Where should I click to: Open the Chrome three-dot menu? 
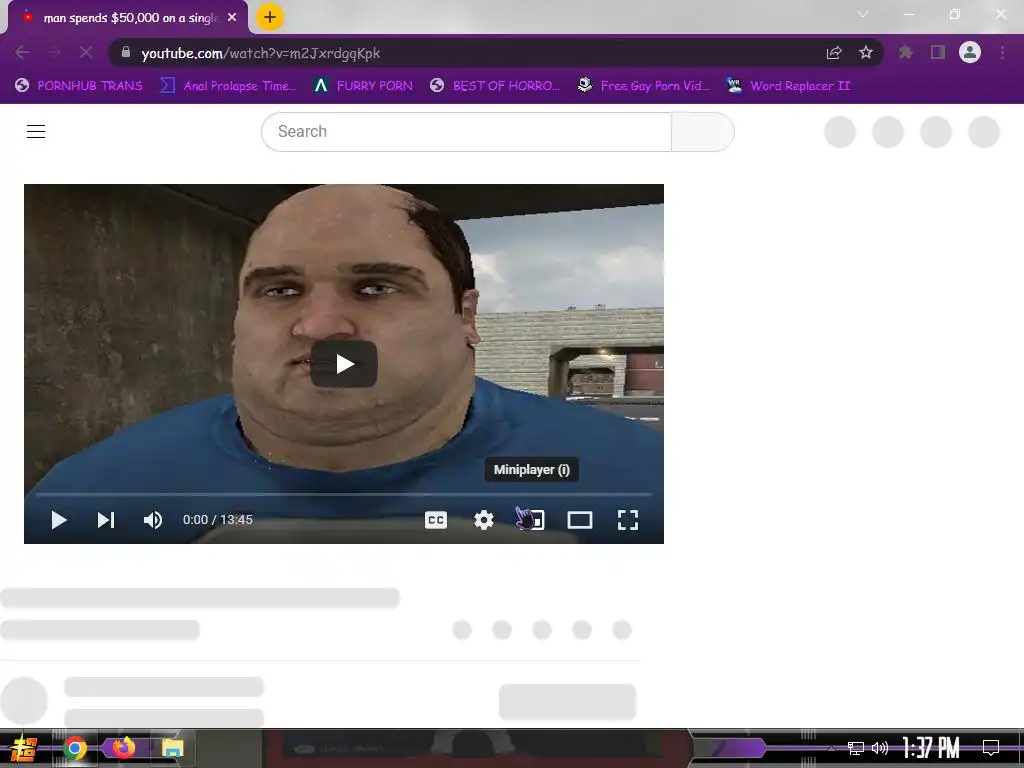(x=1002, y=52)
